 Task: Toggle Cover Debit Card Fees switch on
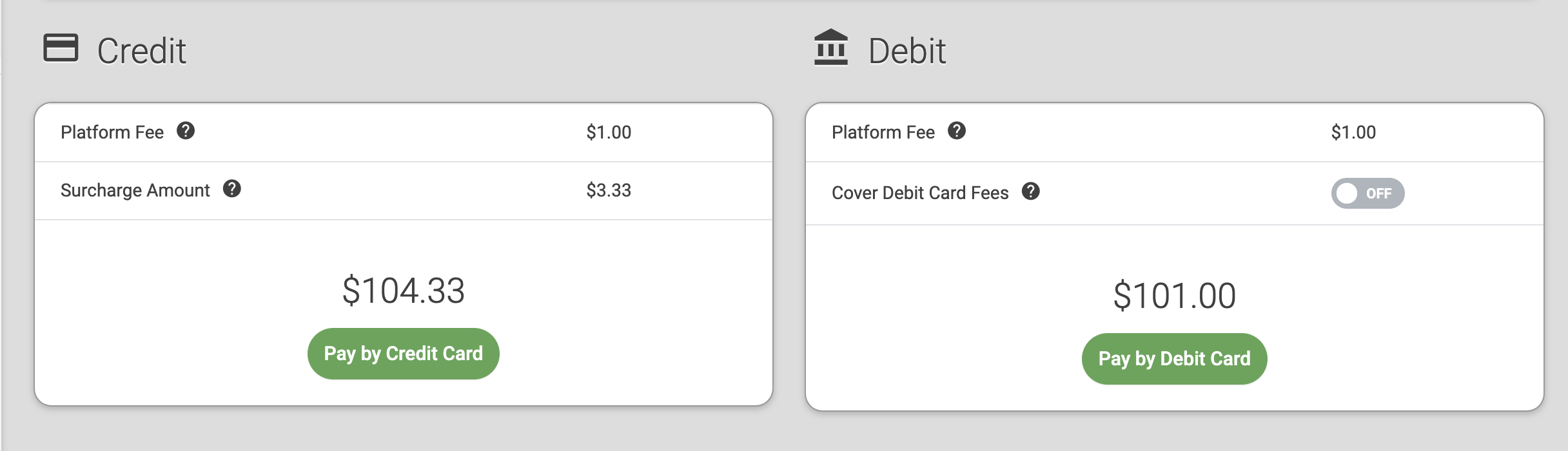pyautogui.click(x=1367, y=193)
